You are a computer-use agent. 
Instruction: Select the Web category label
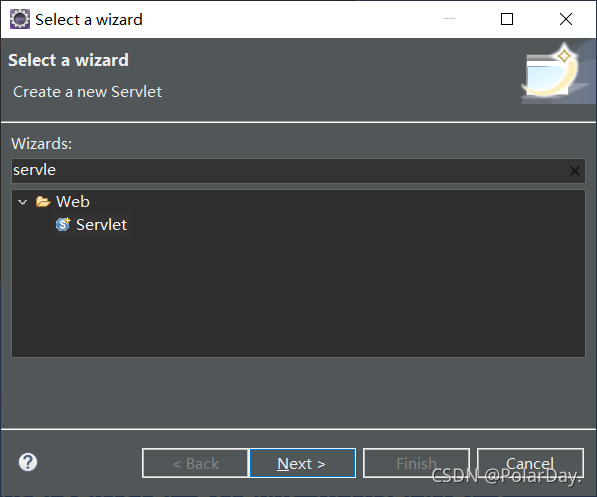click(x=73, y=201)
